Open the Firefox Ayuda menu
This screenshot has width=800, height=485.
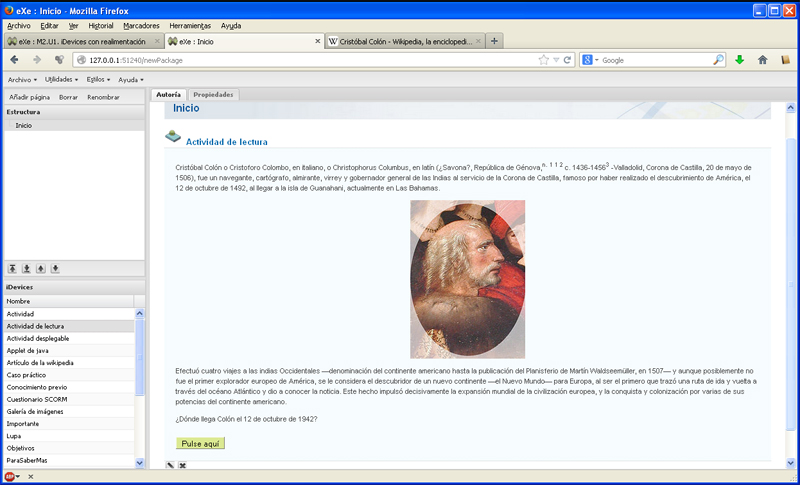pos(231,25)
